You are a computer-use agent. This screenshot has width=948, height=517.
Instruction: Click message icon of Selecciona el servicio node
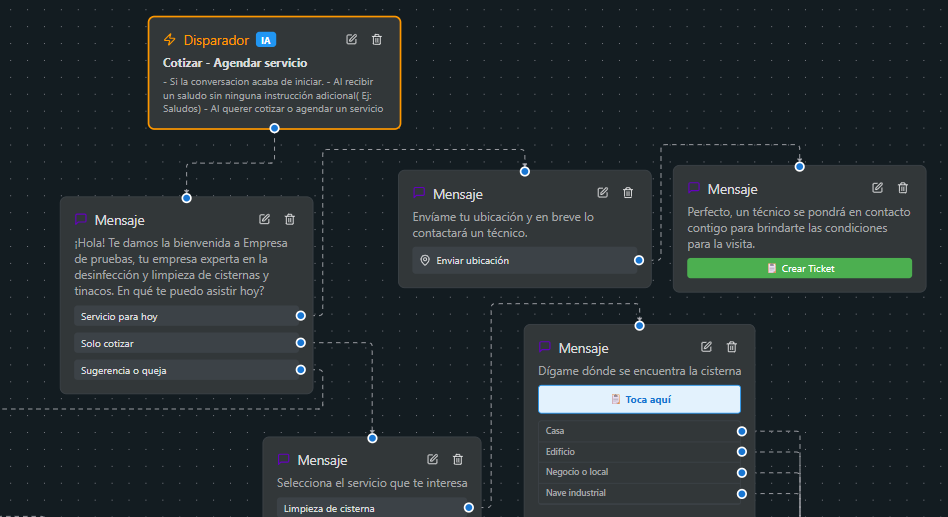tap(284, 459)
